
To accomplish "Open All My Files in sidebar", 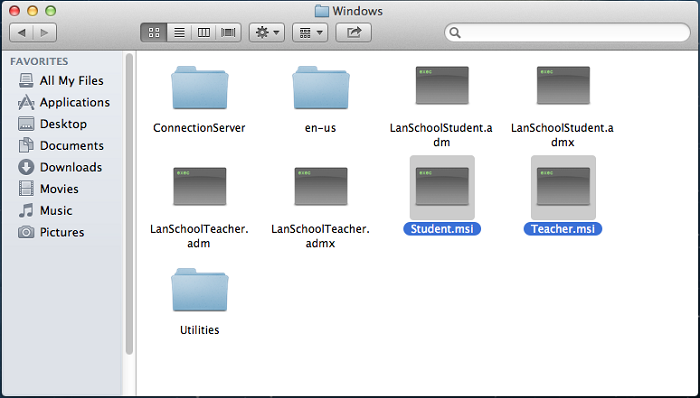I will pyautogui.click(x=61, y=81).
